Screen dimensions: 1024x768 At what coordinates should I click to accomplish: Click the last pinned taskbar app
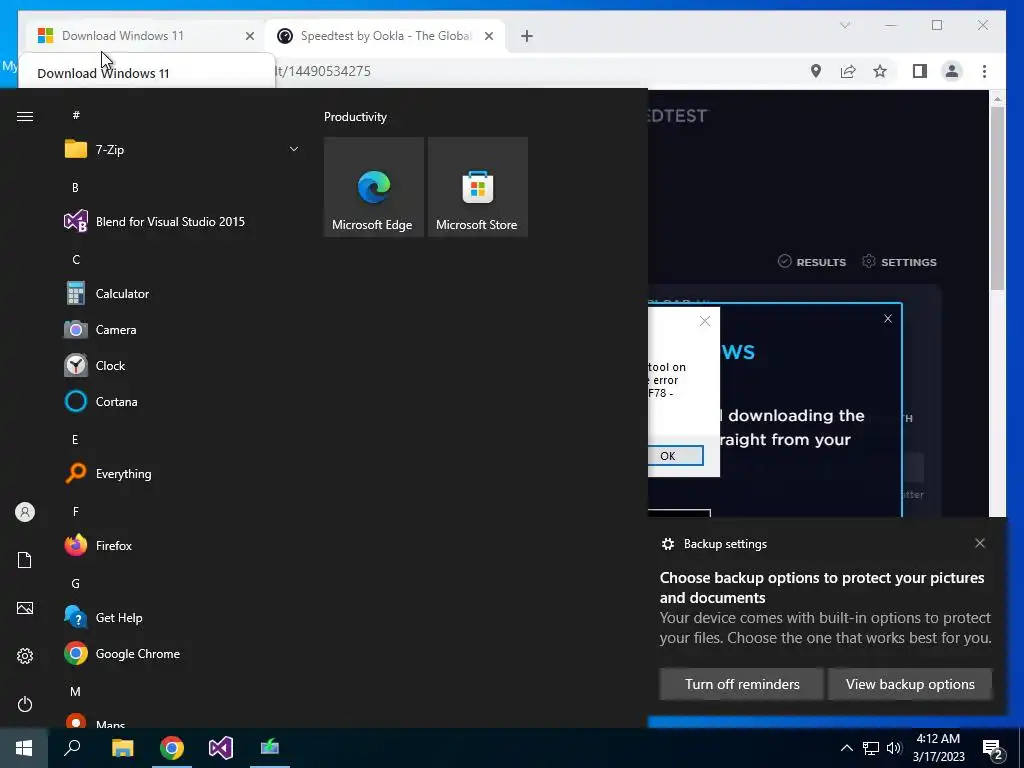coord(270,748)
